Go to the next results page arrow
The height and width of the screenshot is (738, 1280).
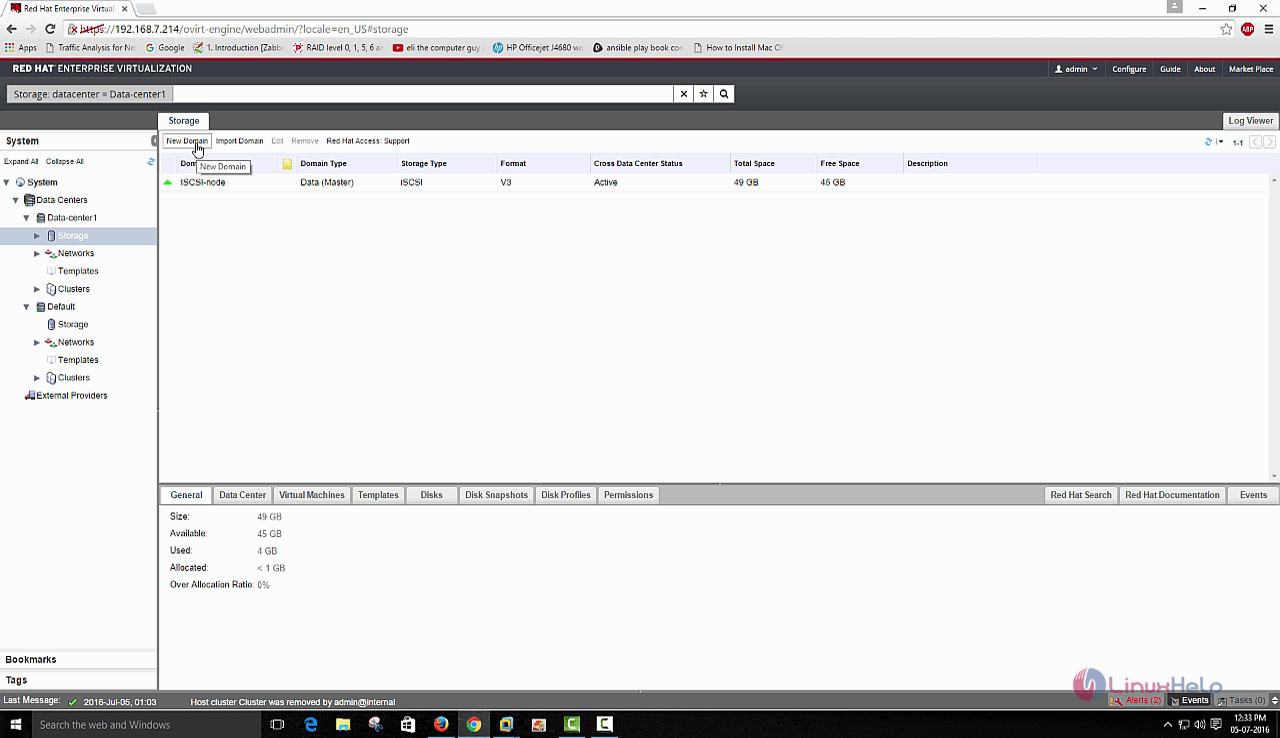click(1270, 142)
